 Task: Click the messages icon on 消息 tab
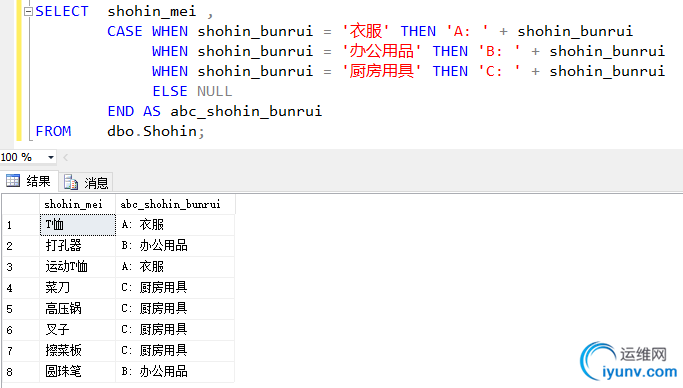click(x=71, y=182)
